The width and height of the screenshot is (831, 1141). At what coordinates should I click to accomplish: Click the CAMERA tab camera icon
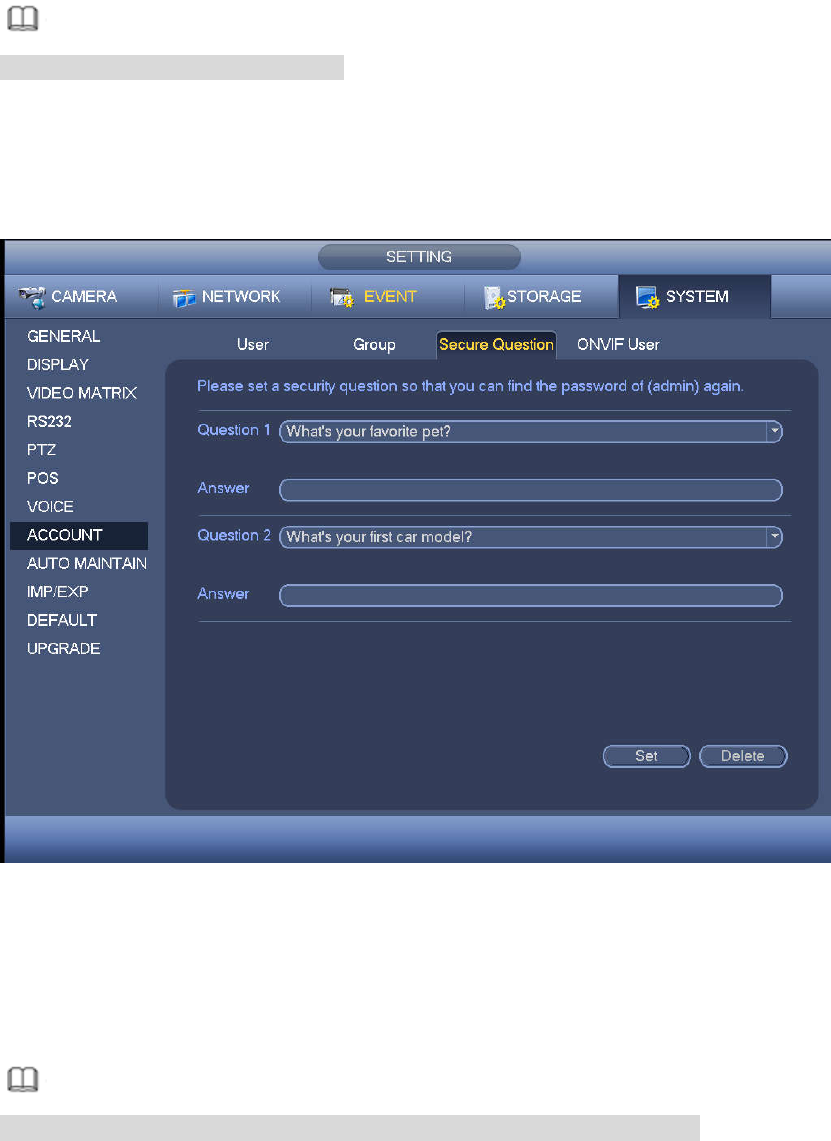(x=32, y=297)
